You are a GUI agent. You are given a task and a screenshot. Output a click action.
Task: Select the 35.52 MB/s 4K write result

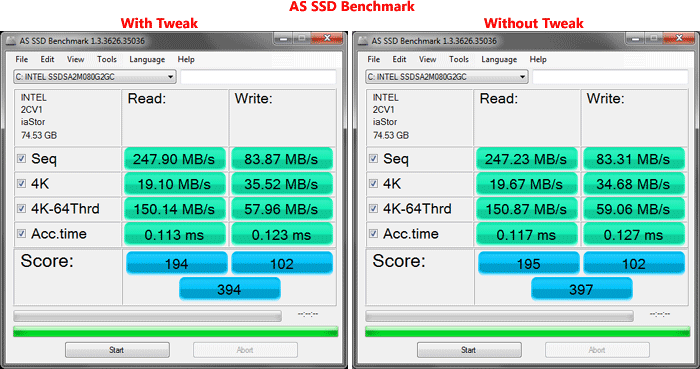point(282,184)
